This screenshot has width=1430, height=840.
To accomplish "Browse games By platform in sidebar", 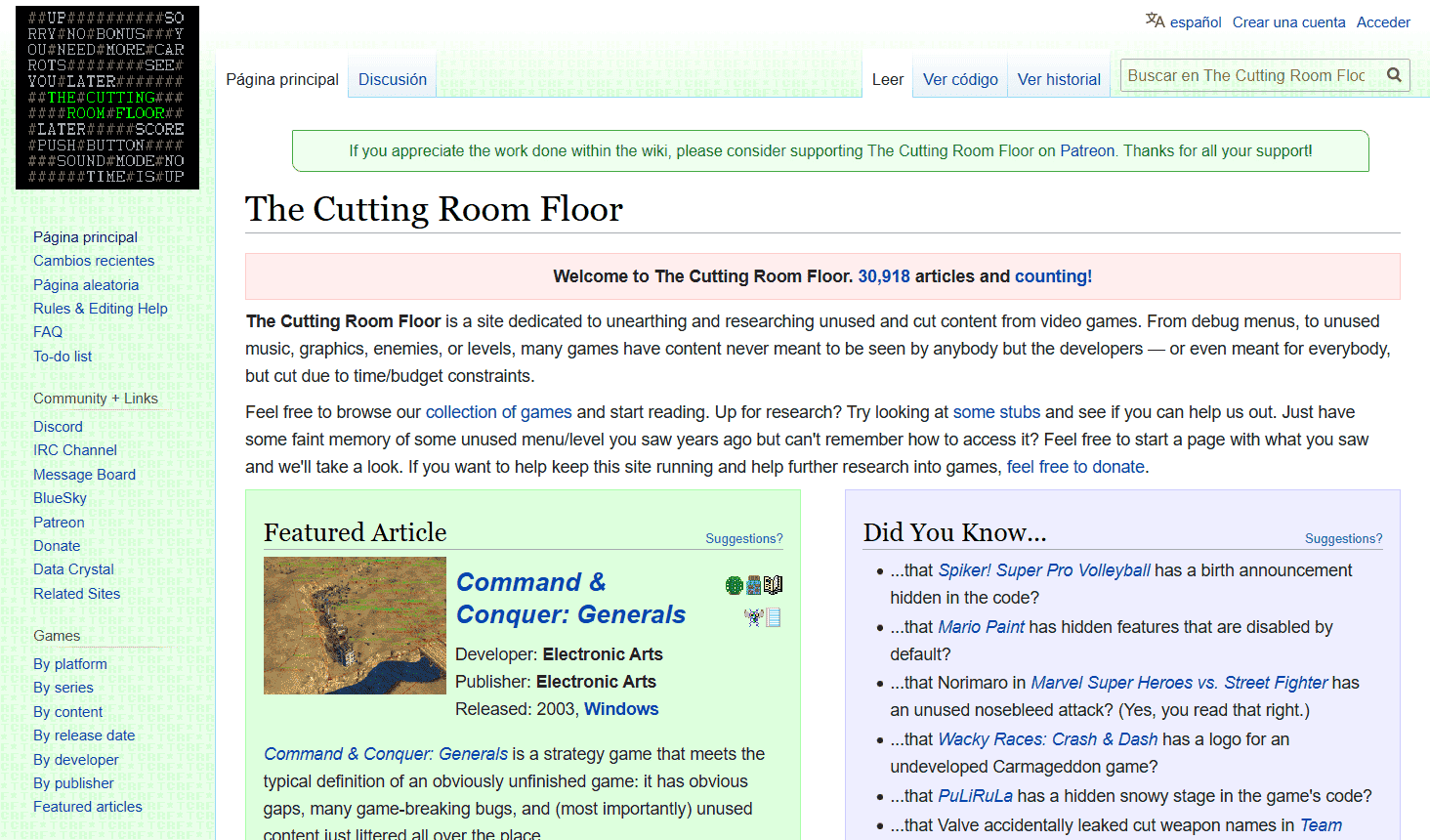I will point(70,663).
